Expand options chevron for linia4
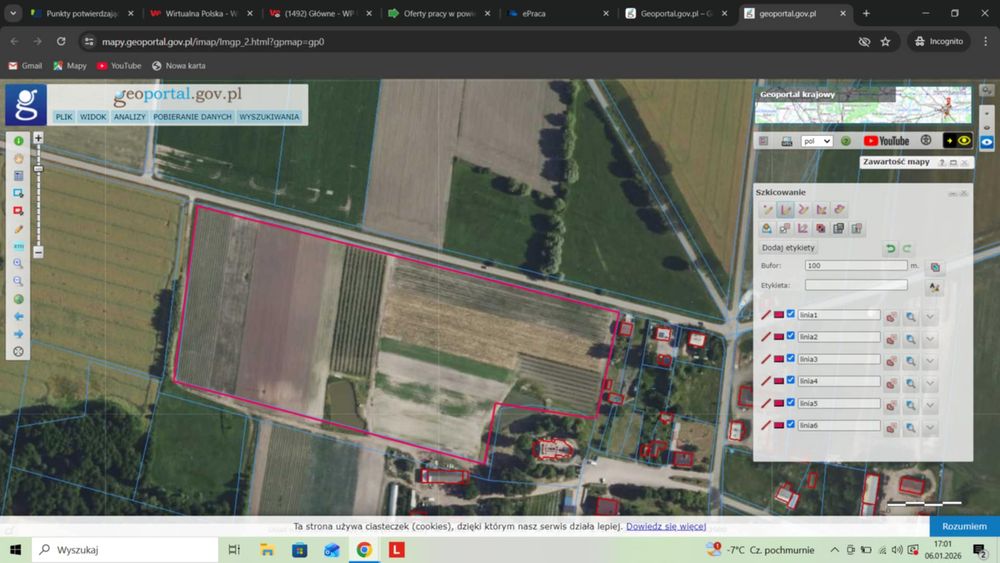1000x563 pixels. [x=930, y=384]
